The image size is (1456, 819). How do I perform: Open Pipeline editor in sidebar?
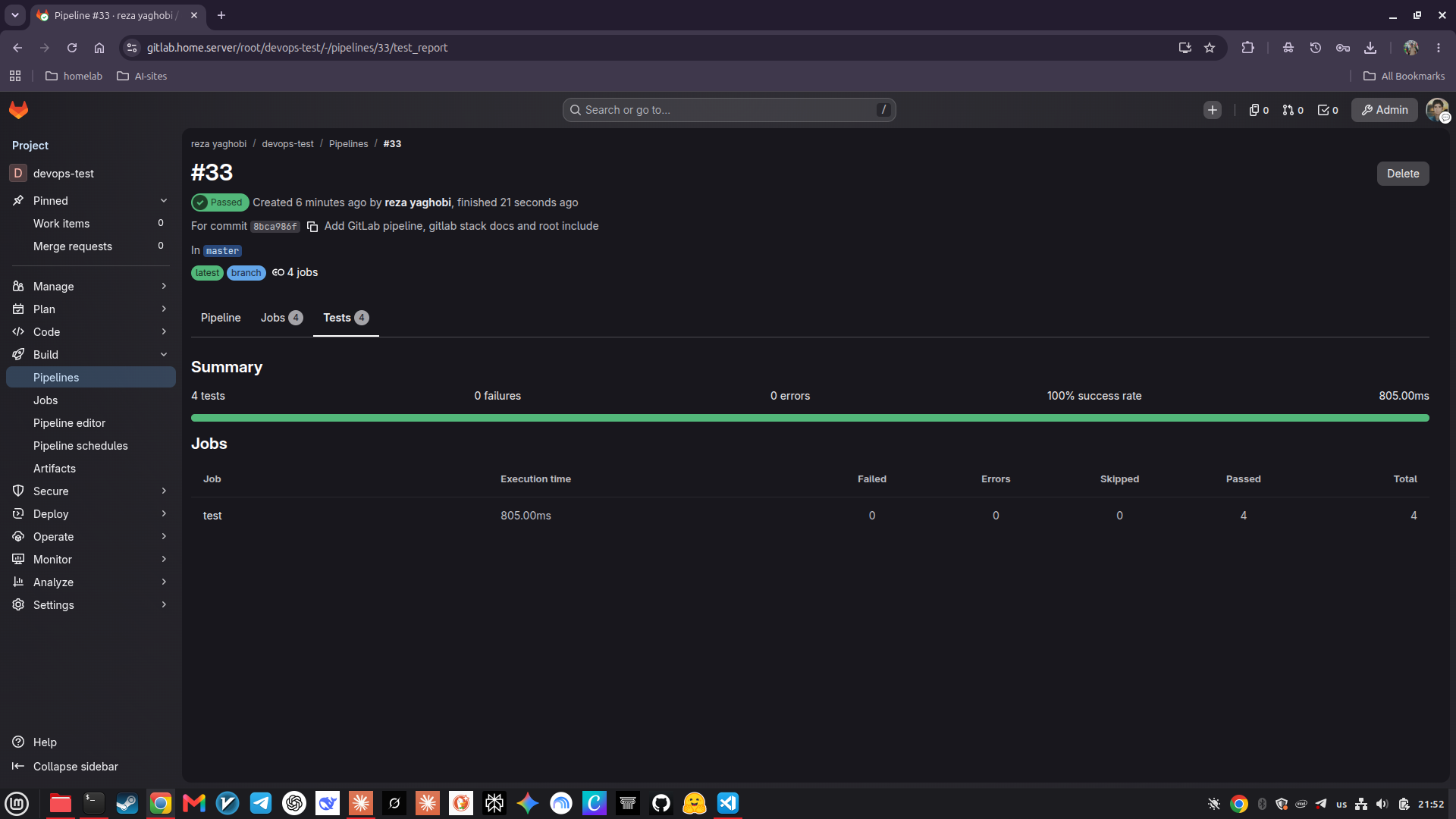pos(91,423)
